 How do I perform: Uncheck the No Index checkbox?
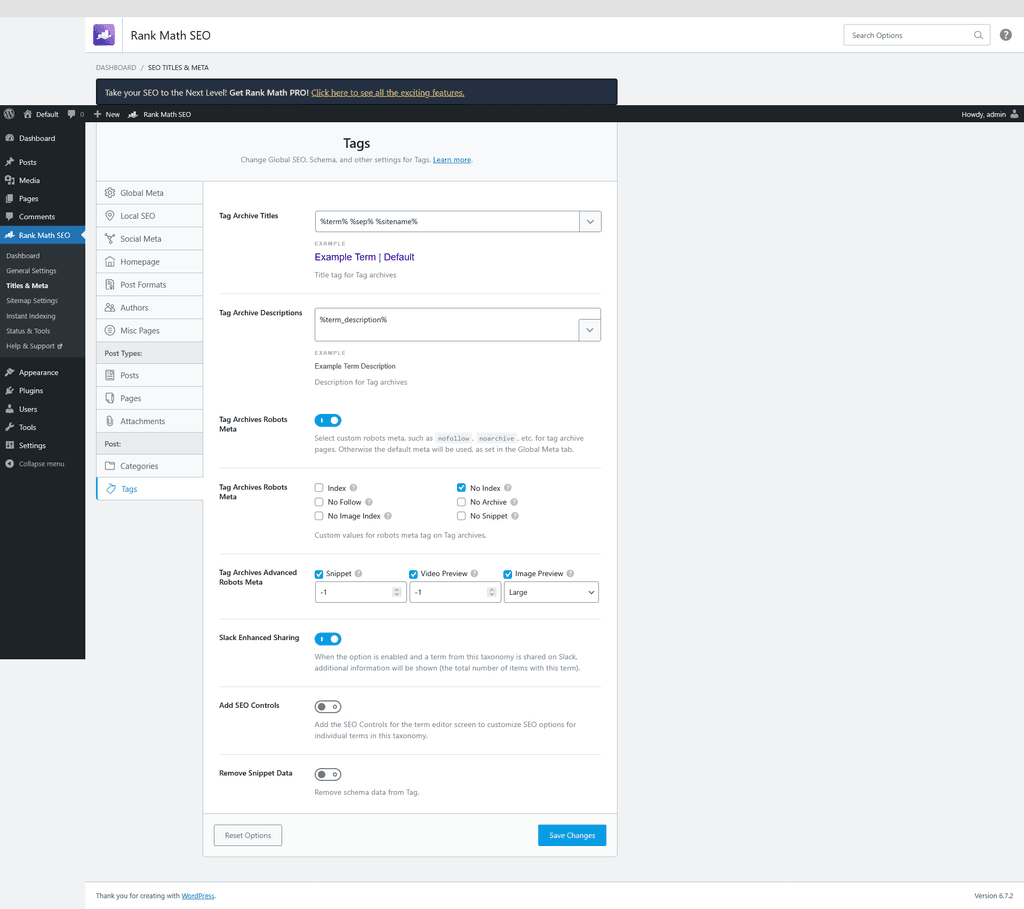461,487
